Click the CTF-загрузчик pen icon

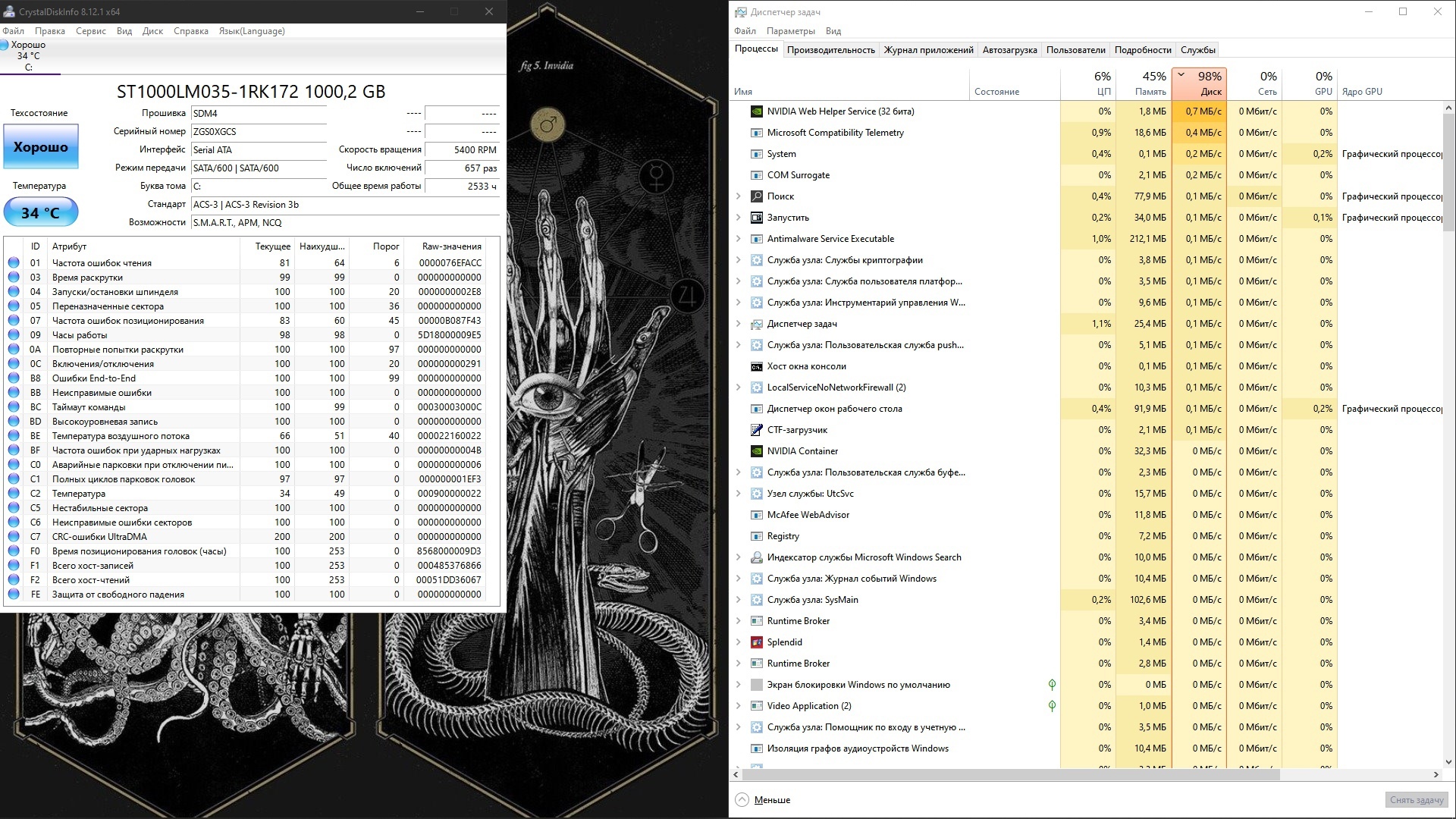click(x=756, y=430)
